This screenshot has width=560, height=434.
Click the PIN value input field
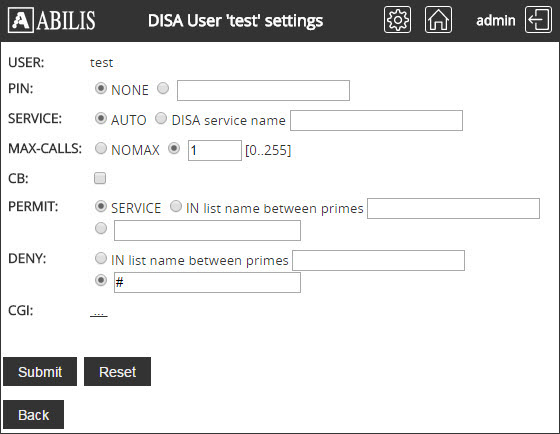tap(263, 90)
